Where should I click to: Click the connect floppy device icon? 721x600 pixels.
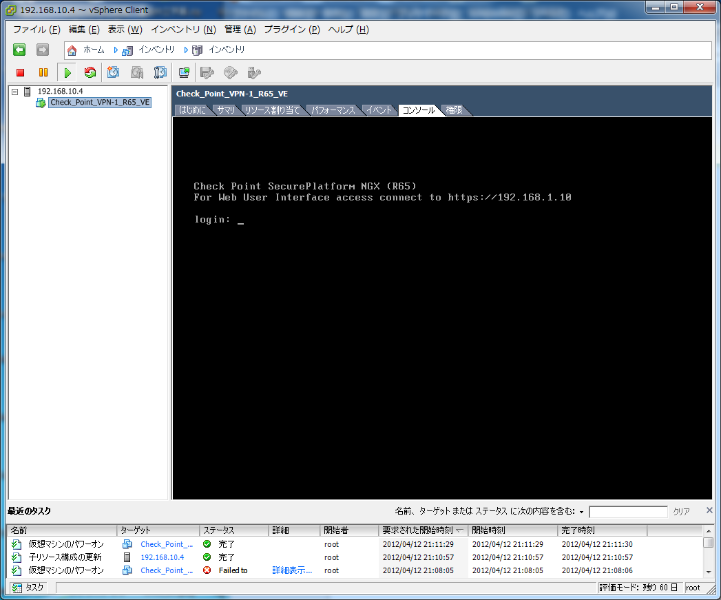[x=207, y=73]
